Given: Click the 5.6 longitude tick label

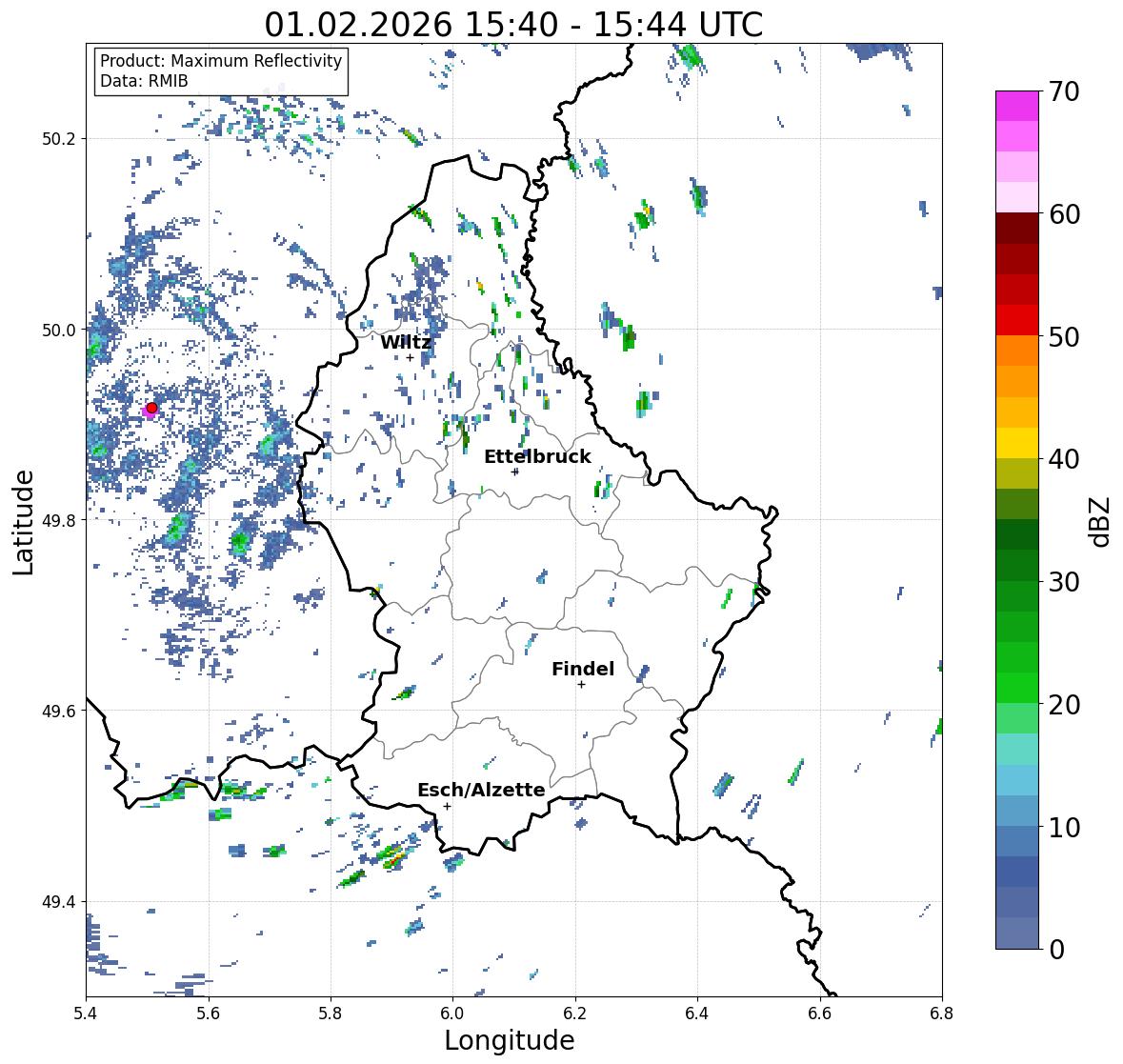Looking at the screenshot, I should click(209, 1014).
